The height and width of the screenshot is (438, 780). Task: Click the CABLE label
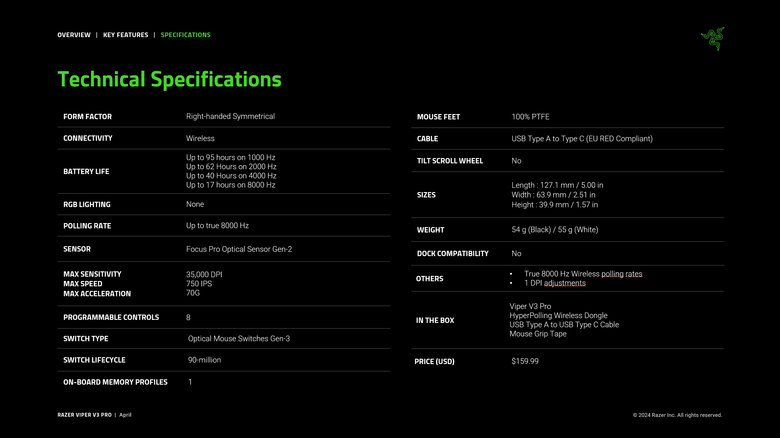click(427, 139)
